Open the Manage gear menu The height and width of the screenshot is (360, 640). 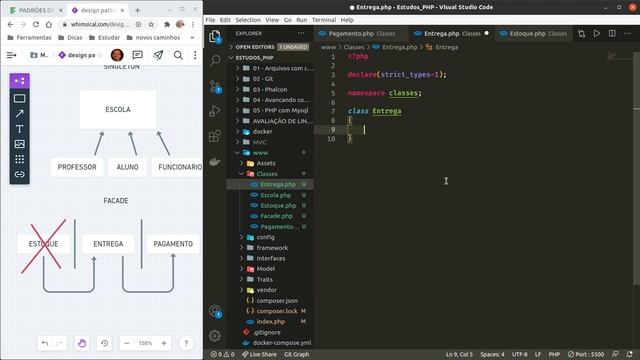coord(215,336)
